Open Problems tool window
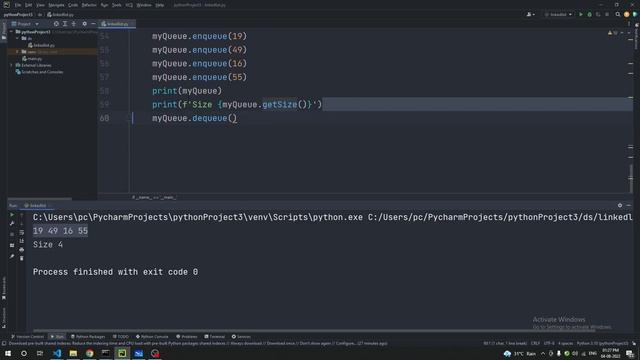640x360 pixels. 187,337
